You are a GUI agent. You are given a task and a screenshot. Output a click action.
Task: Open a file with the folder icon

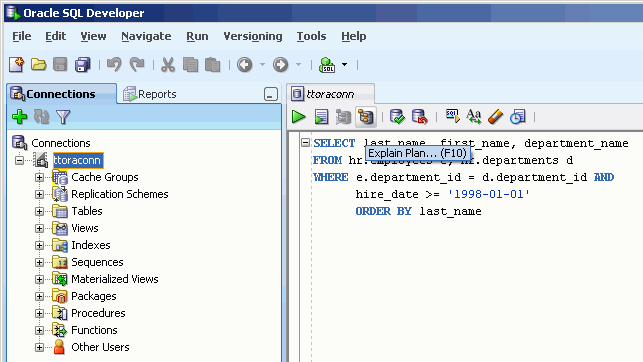pyautogui.click(x=39, y=65)
